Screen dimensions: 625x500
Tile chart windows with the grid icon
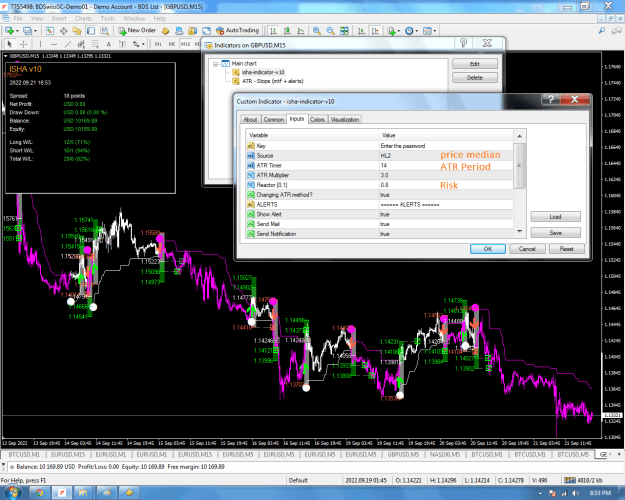coord(344,31)
